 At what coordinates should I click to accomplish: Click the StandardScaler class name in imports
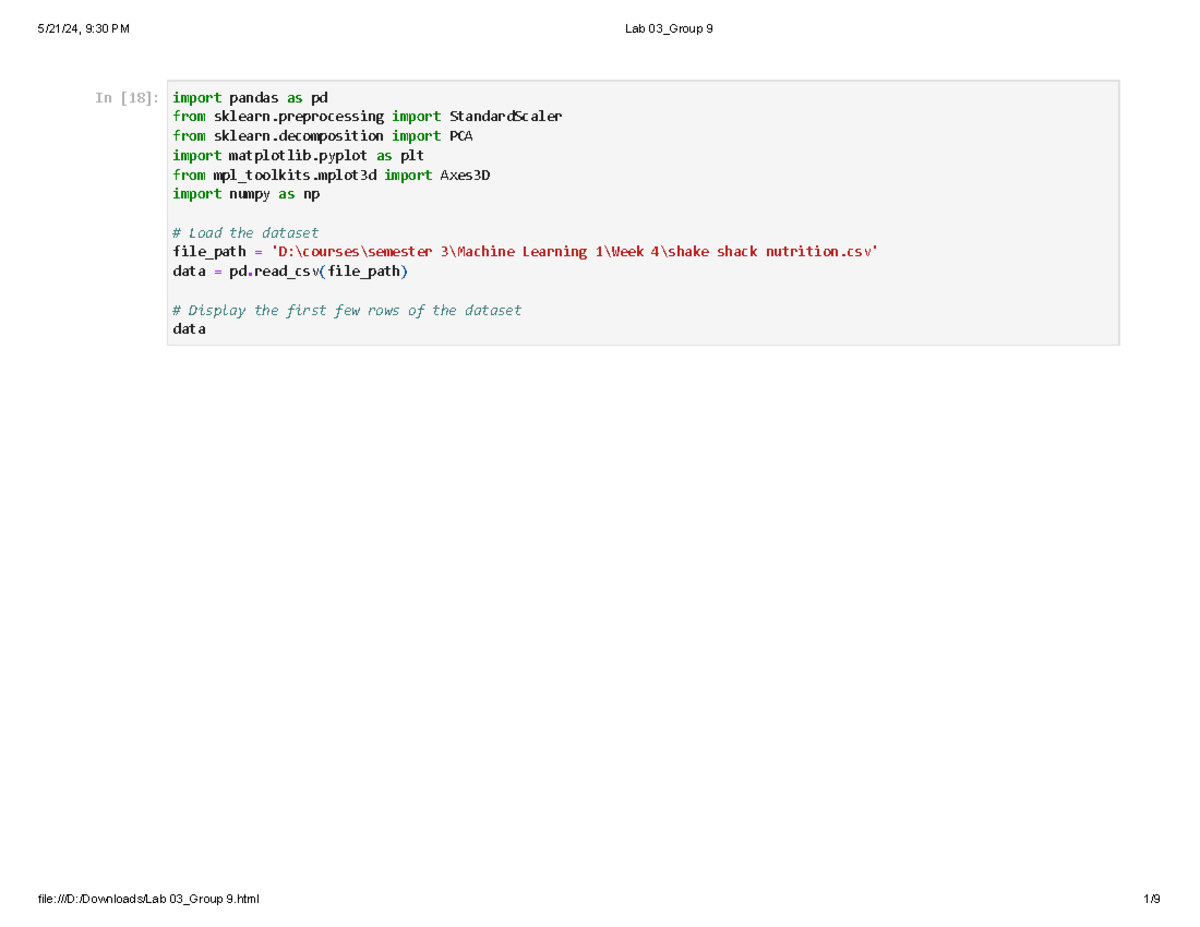505,117
